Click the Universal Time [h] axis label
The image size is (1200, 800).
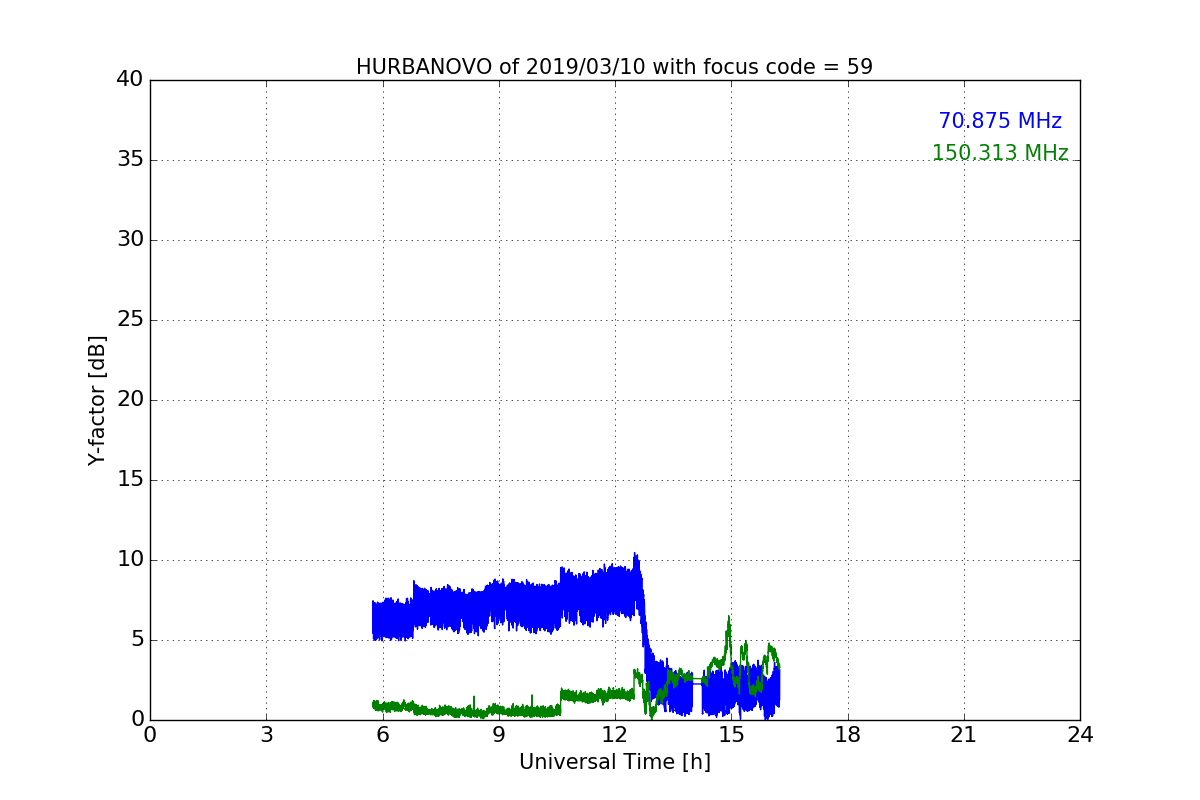tap(615, 762)
